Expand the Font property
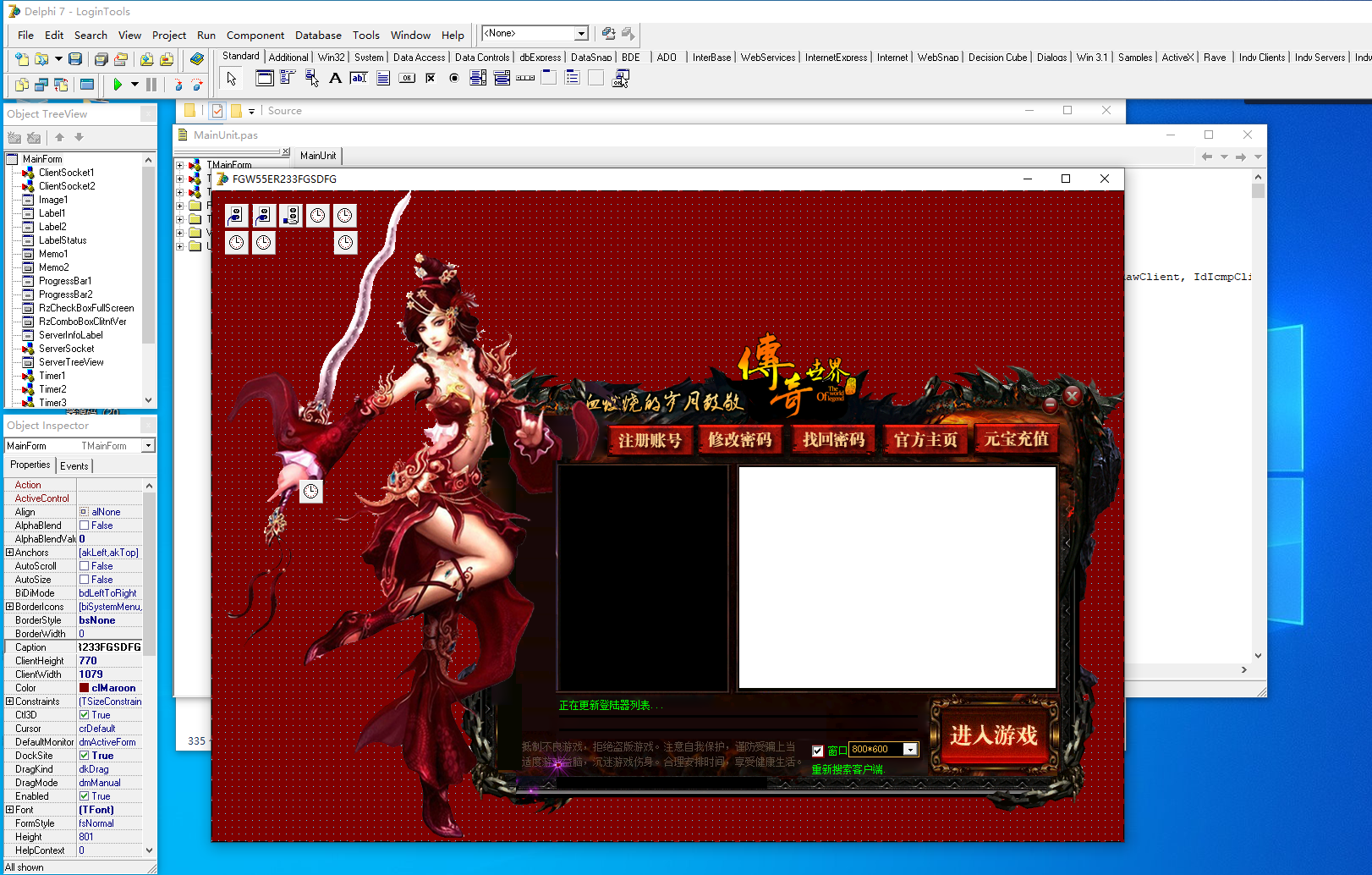 point(9,810)
